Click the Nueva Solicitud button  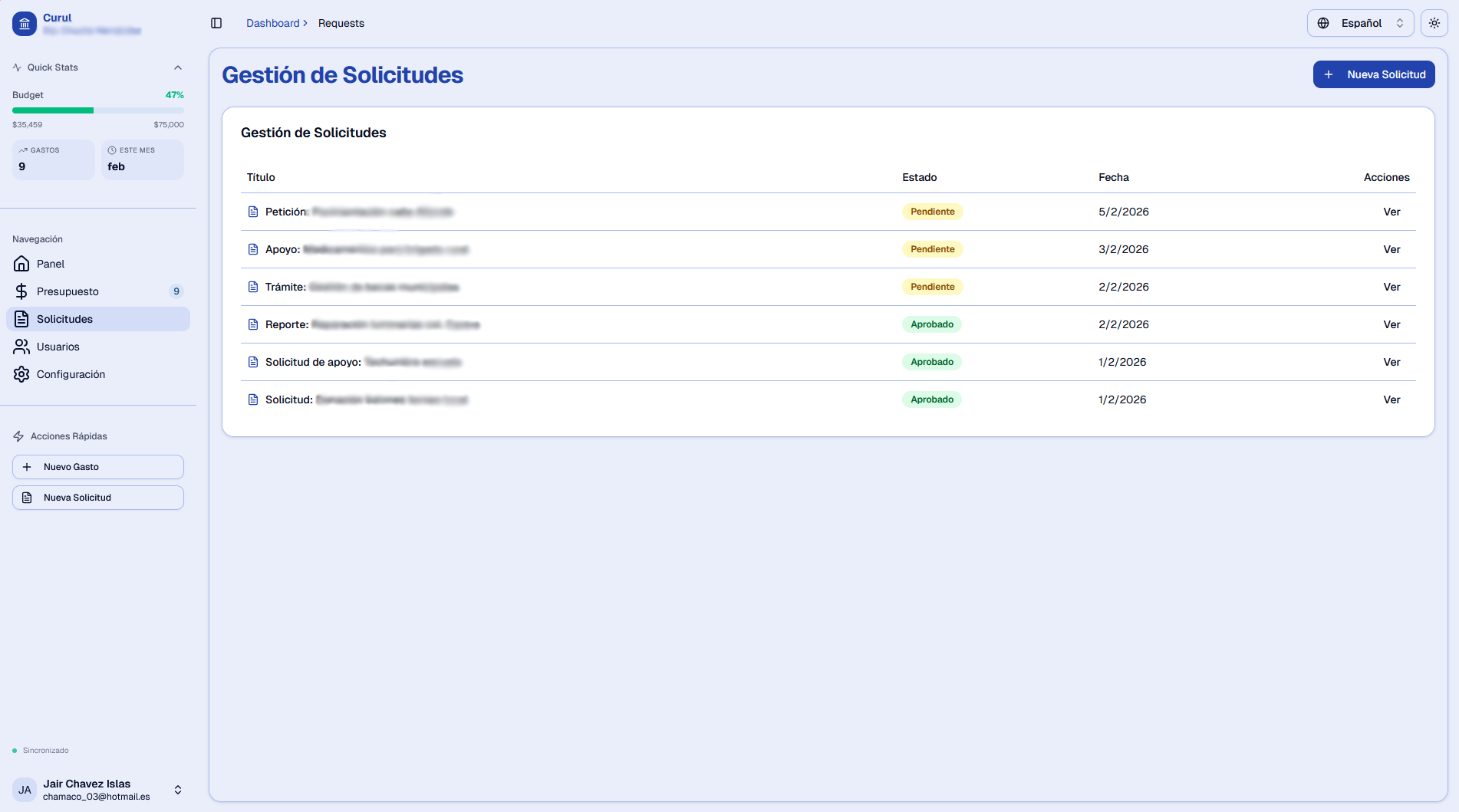pos(1373,74)
